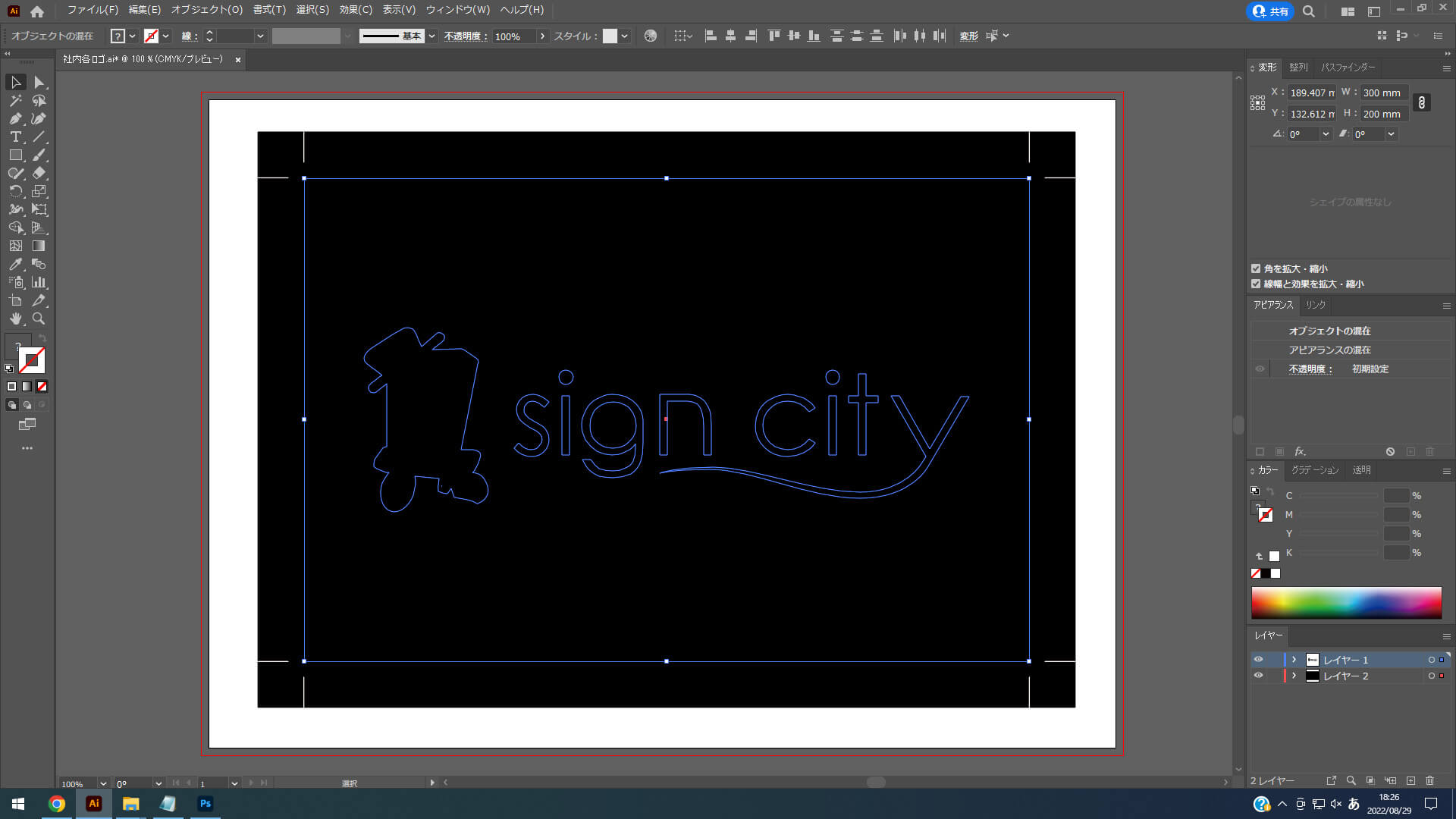Screen dimensions: 1456x819
Task: Select the Hand tool
Action: (15, 318)
